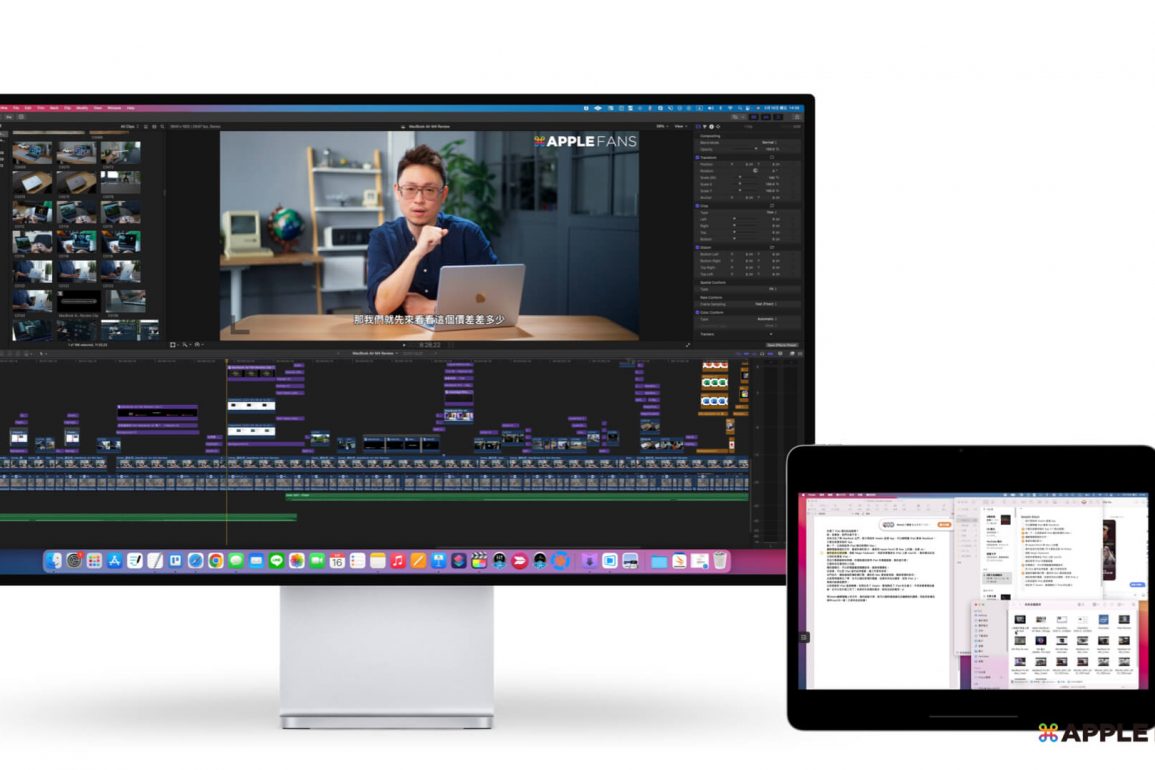The width and height of the screenshot is (1155, 770).
Task: Click the Save Effects Preset button
Action: (x=783, y=345)
